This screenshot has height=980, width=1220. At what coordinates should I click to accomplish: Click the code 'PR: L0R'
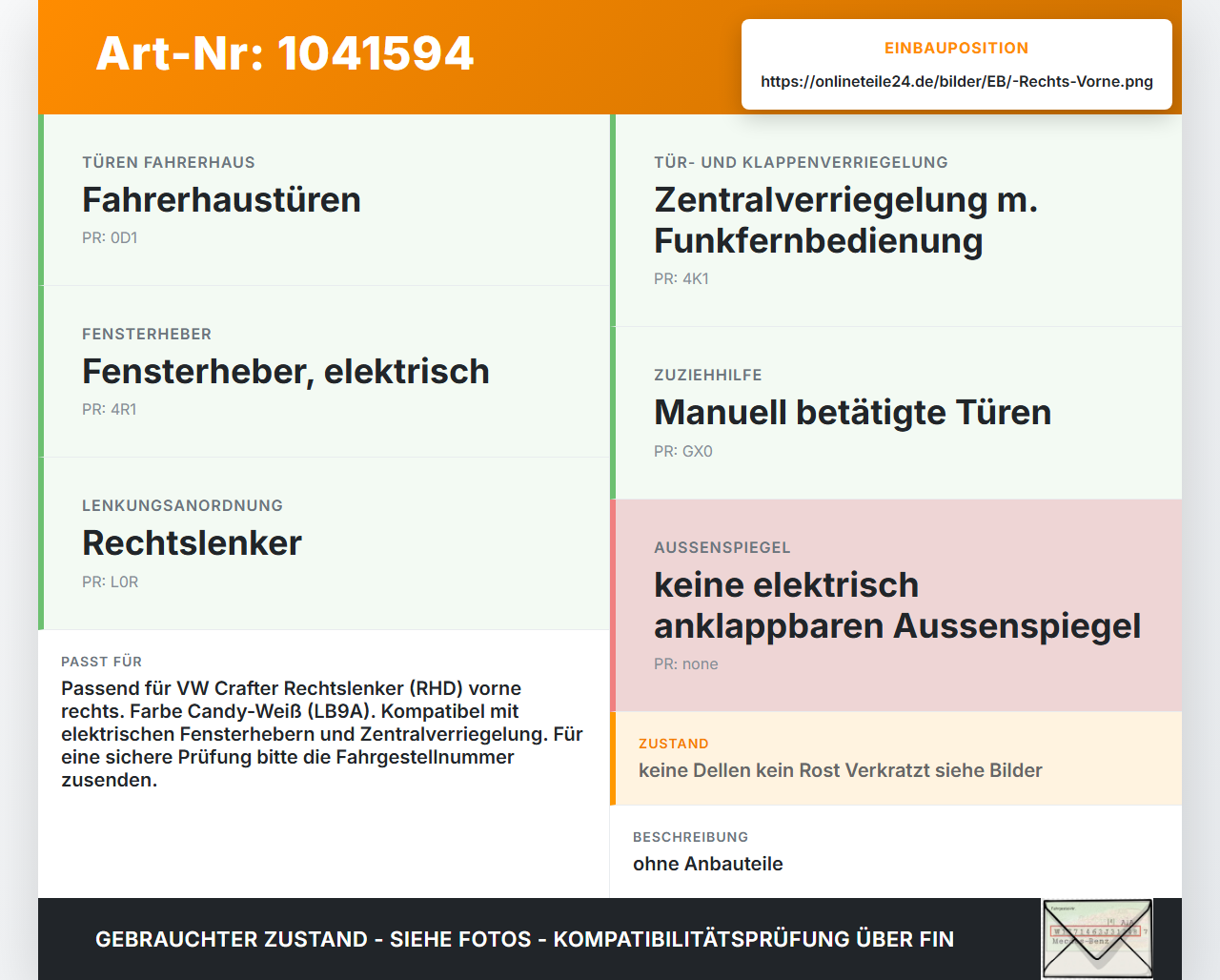[111, 582]
